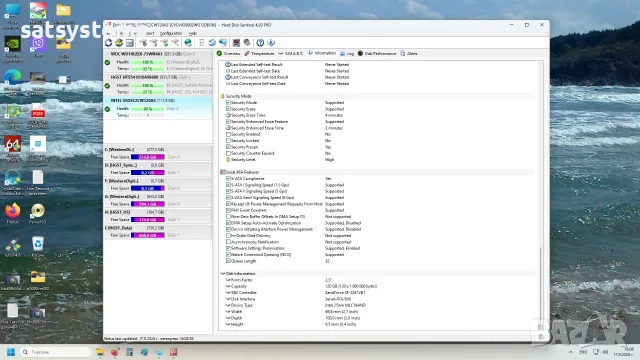Open the Viber desktop shortcut
This screenshot has height=360, width=640.
coord(38,47)
